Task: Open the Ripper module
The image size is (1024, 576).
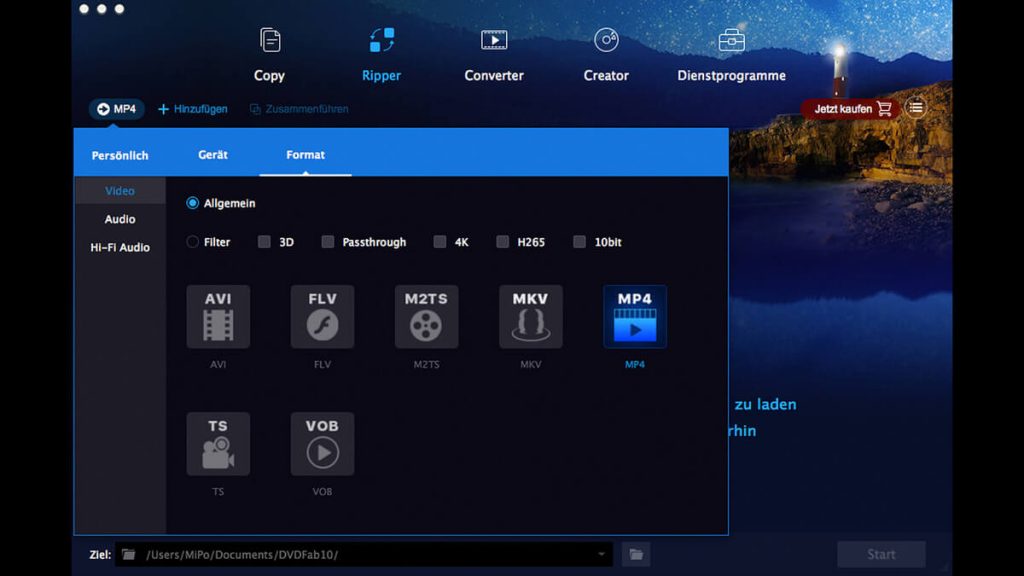Action: coord(381,55)
